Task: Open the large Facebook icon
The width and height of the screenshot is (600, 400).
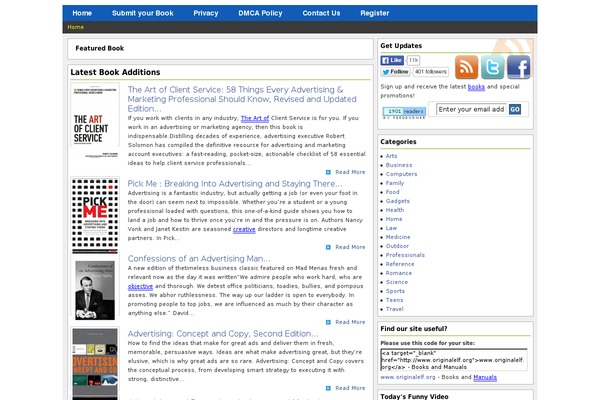Action: [519, 67]
